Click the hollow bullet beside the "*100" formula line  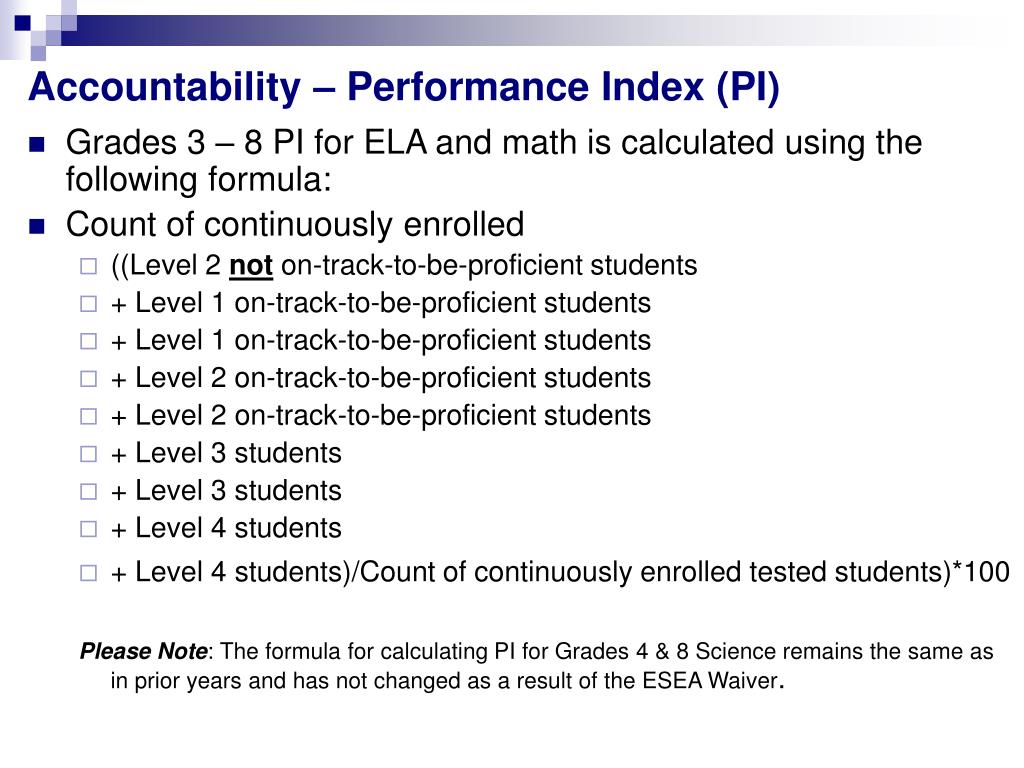coord(88,573)
